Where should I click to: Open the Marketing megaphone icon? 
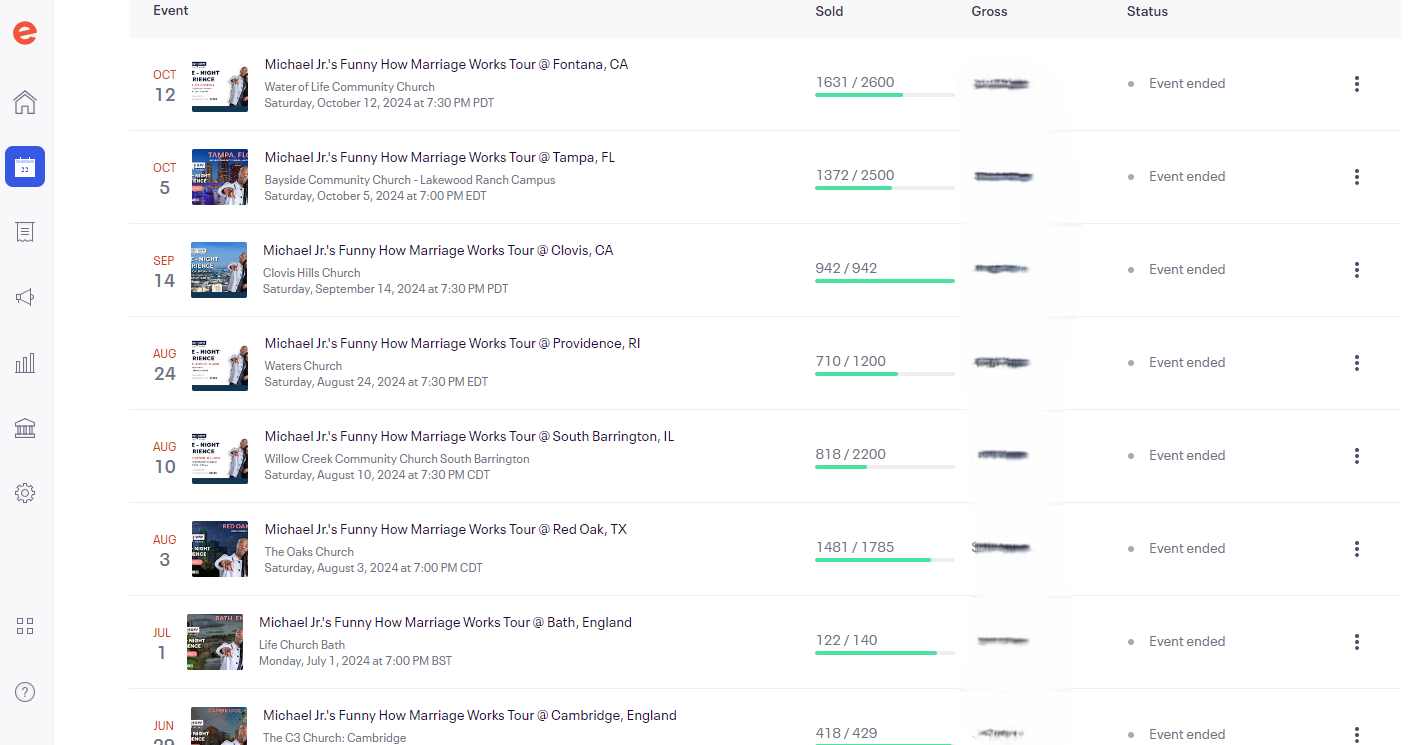point(25,297)
